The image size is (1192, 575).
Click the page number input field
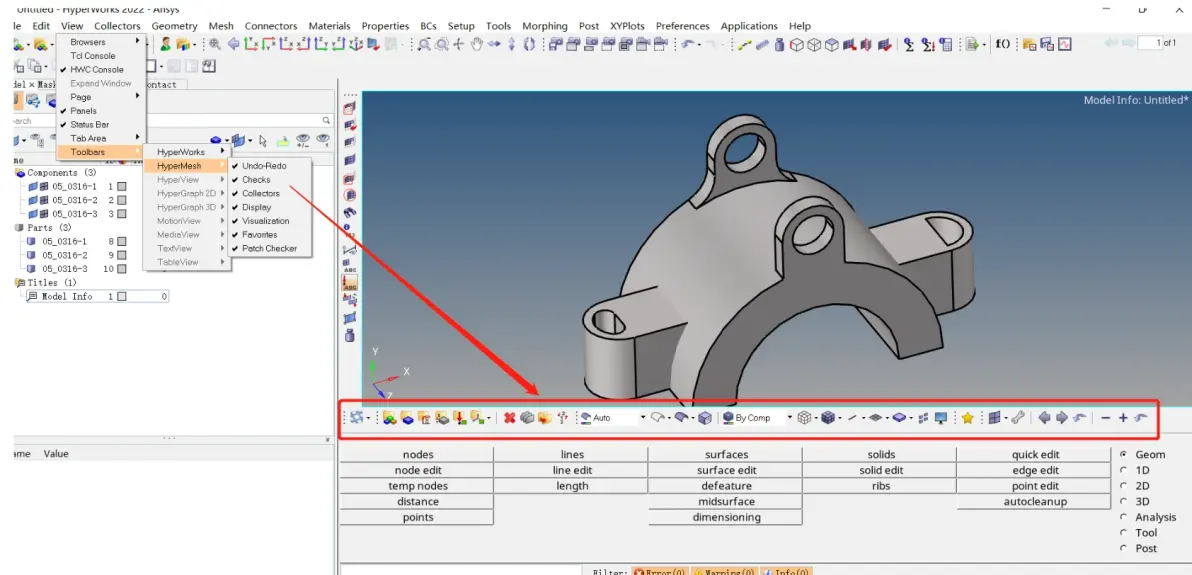click(x=1149, y=43)
